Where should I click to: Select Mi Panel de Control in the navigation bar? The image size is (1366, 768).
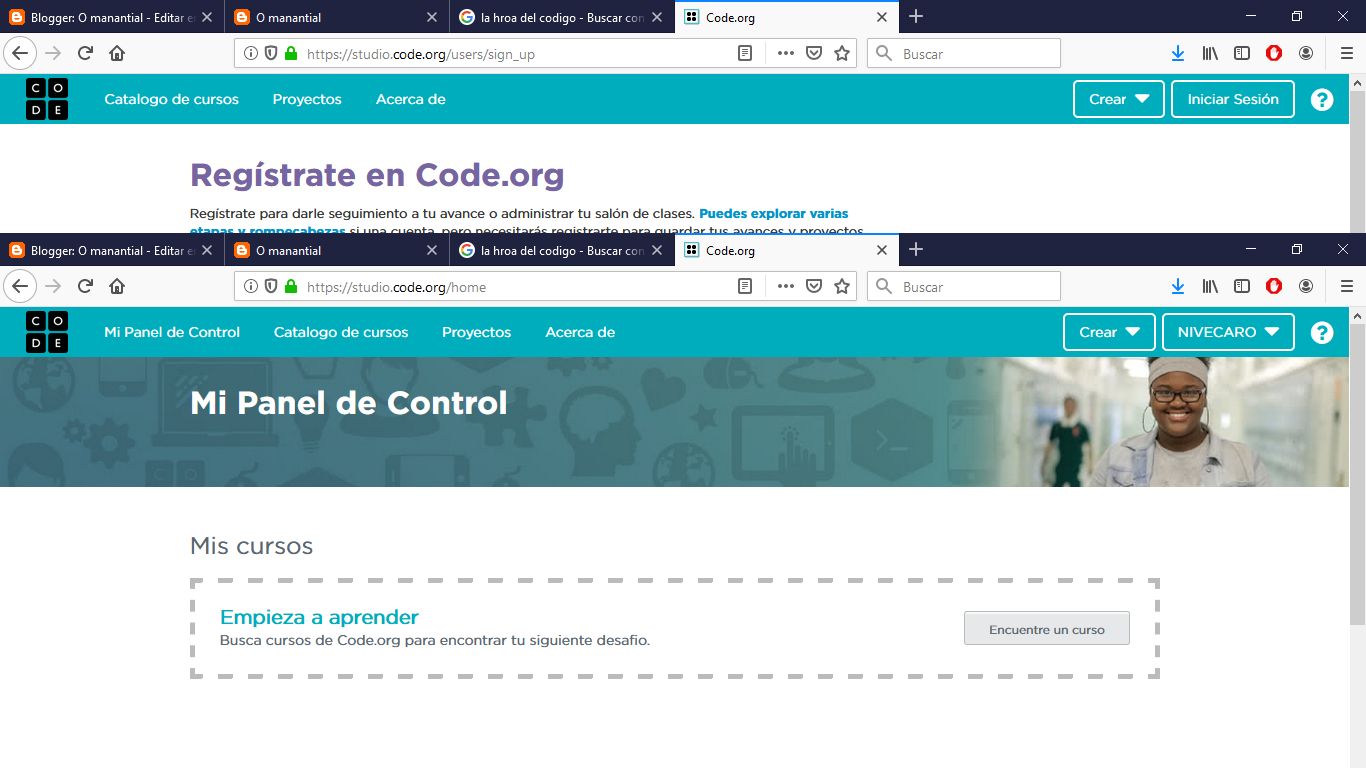pos(172,332)
